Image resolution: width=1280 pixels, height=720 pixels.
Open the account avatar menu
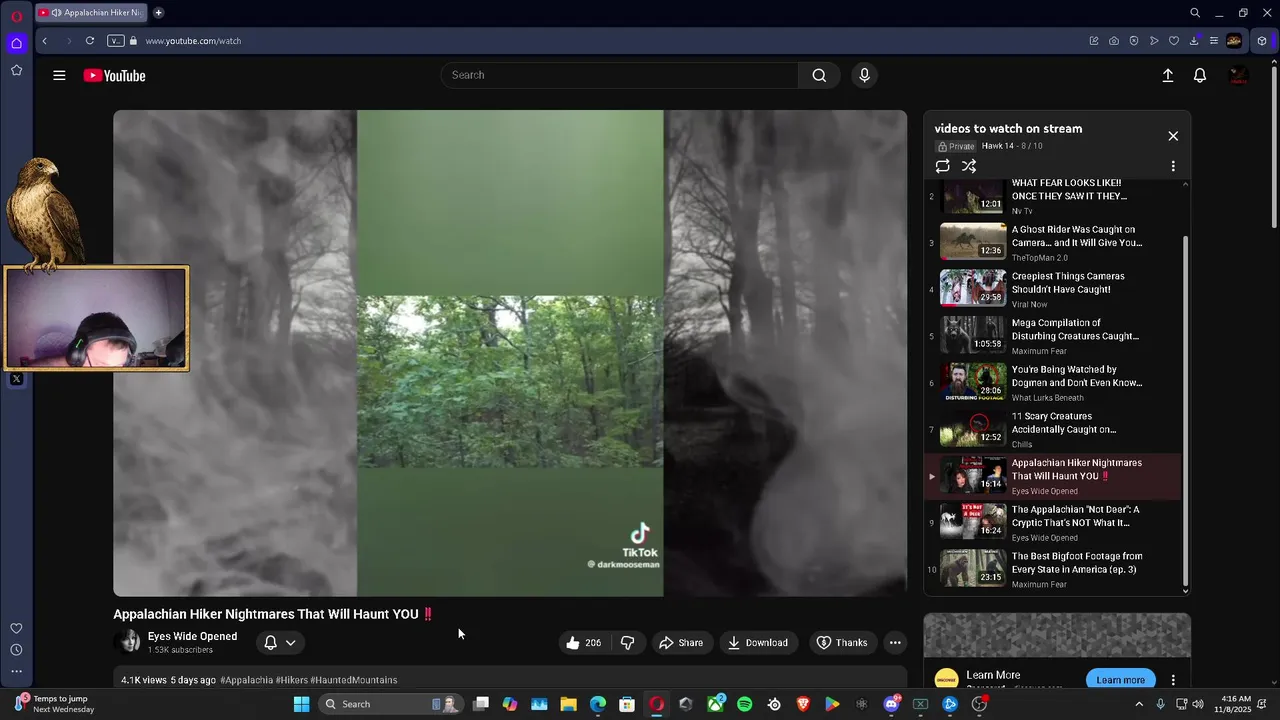click(x=1238, y=75)
